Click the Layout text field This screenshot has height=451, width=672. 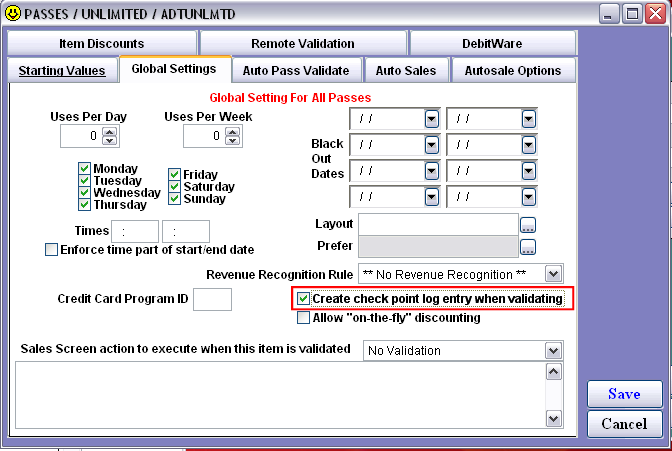pyautogui.click(x=438, y=224)
